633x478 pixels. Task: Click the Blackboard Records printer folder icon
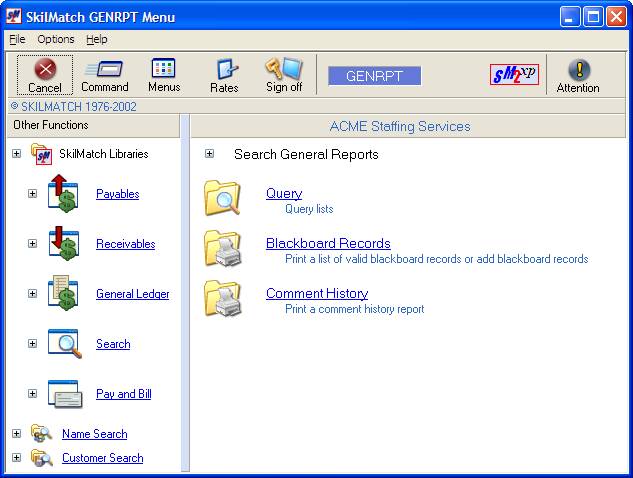[x=223, y=248]
